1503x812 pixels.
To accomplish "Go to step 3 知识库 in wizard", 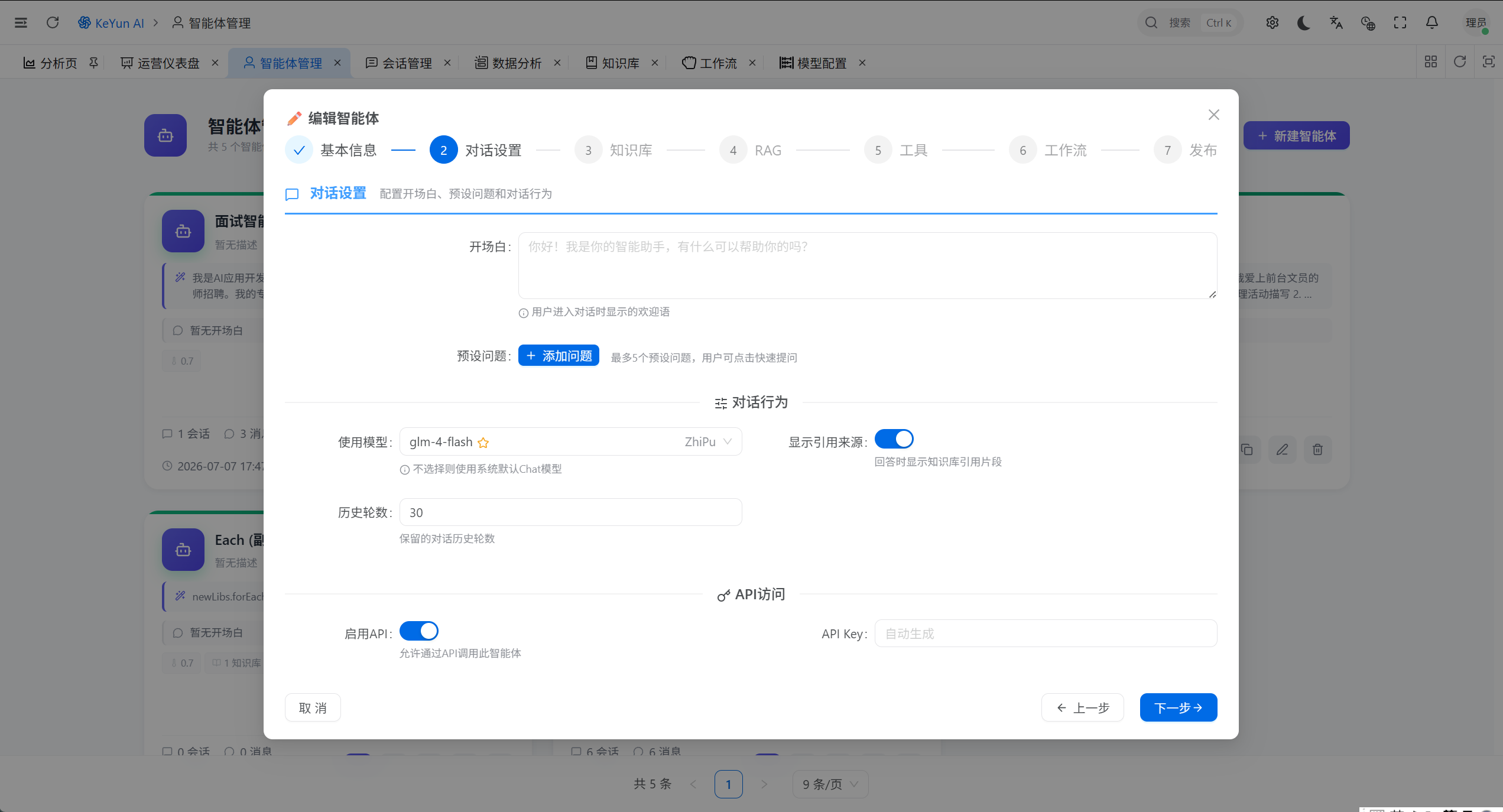I will click(614, 150).
